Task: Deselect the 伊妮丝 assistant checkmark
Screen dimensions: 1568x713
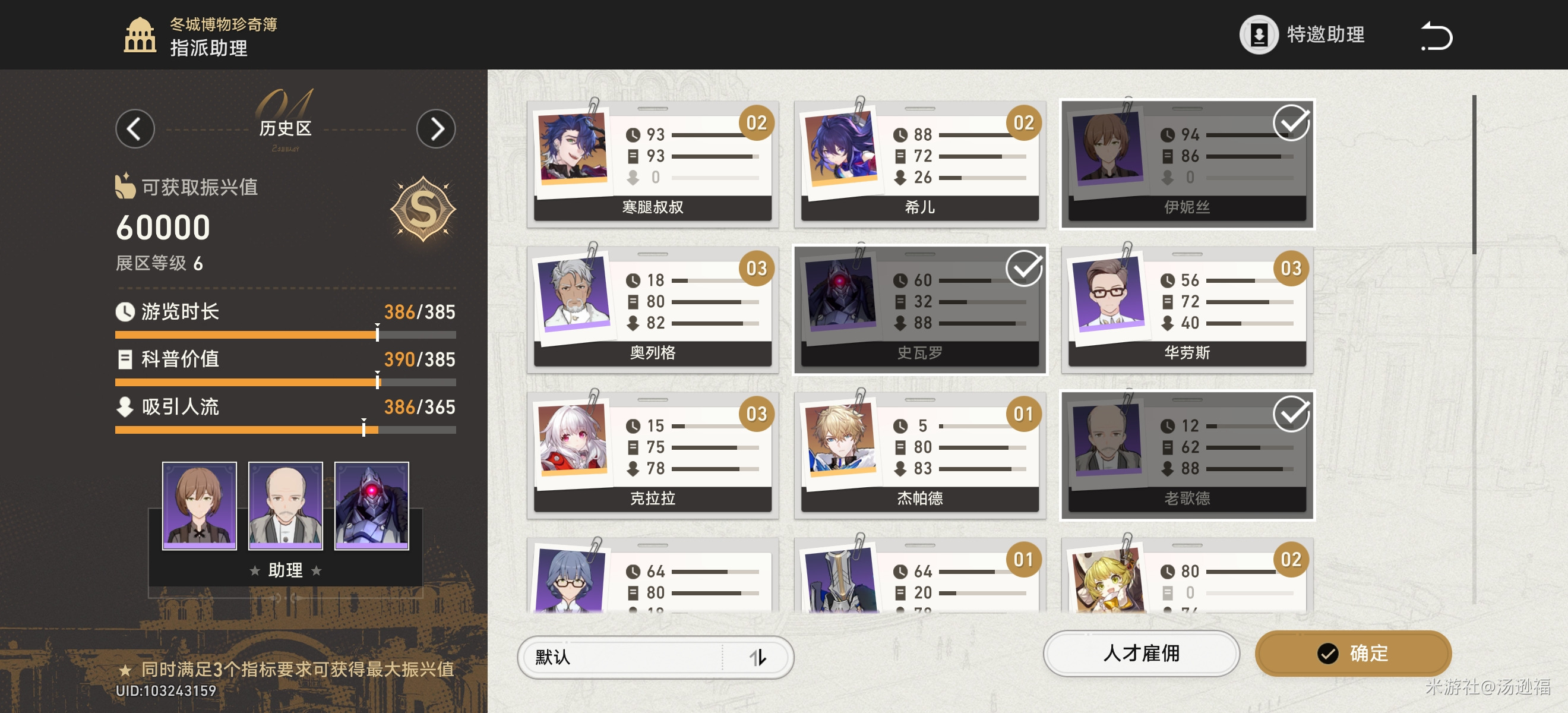Action: 1291,124
